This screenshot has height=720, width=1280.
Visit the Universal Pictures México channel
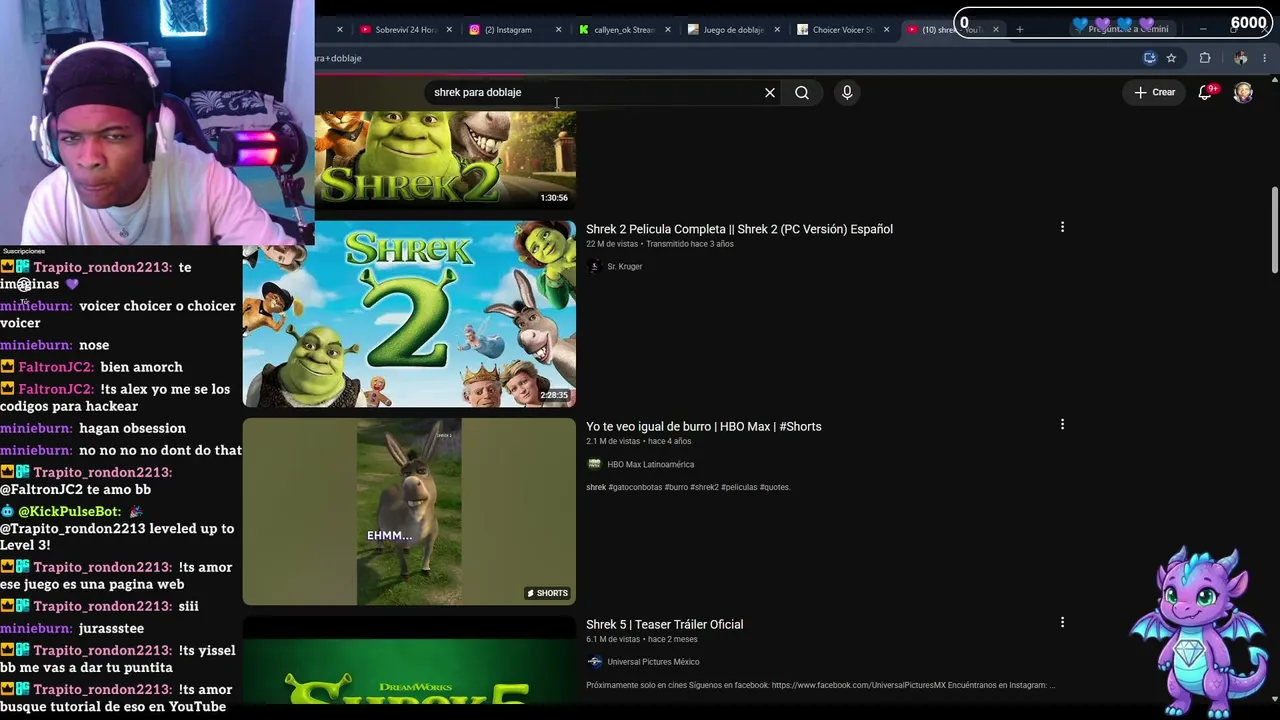653,662
